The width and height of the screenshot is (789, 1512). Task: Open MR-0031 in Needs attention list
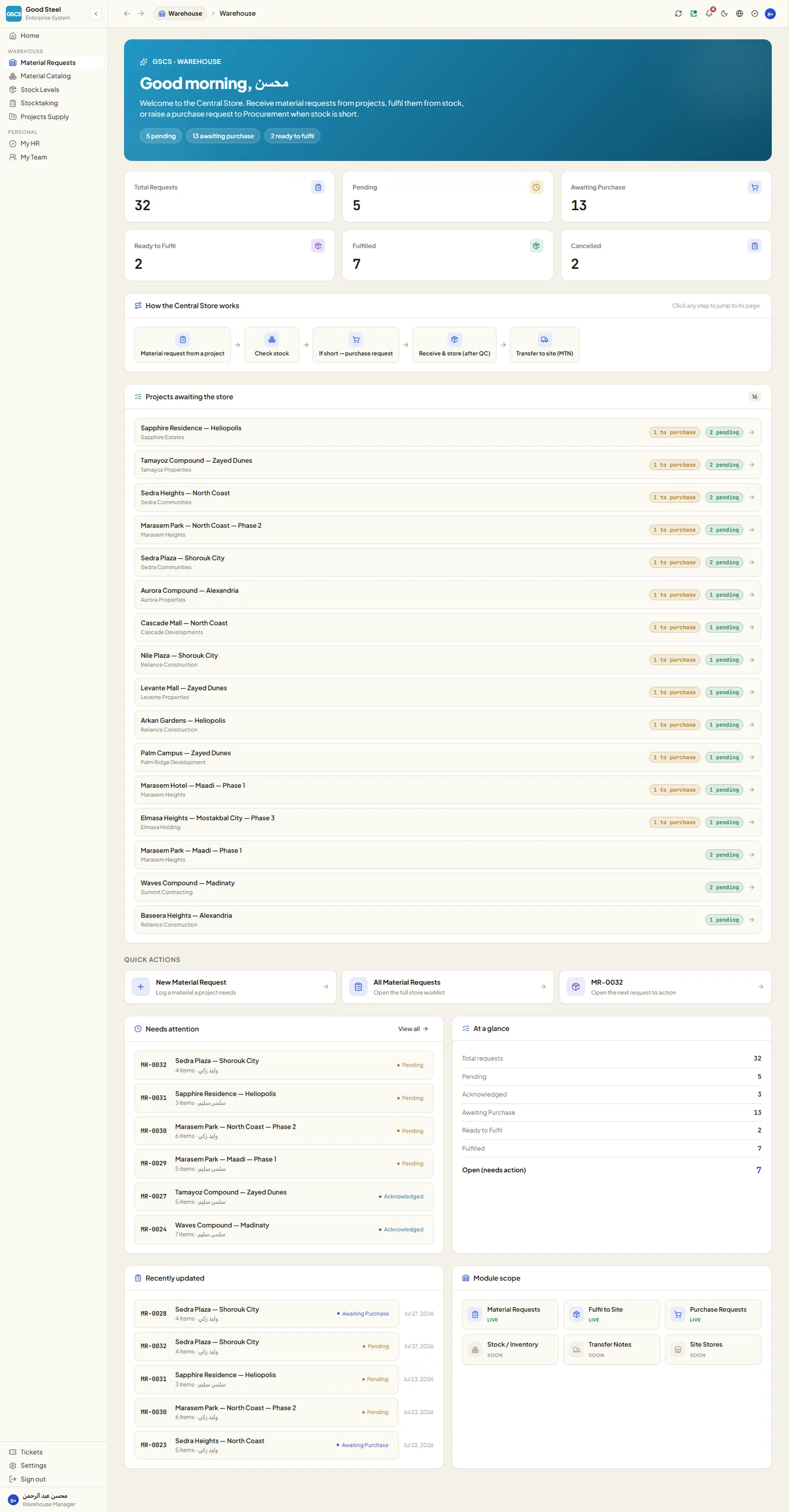(284, 1098)
